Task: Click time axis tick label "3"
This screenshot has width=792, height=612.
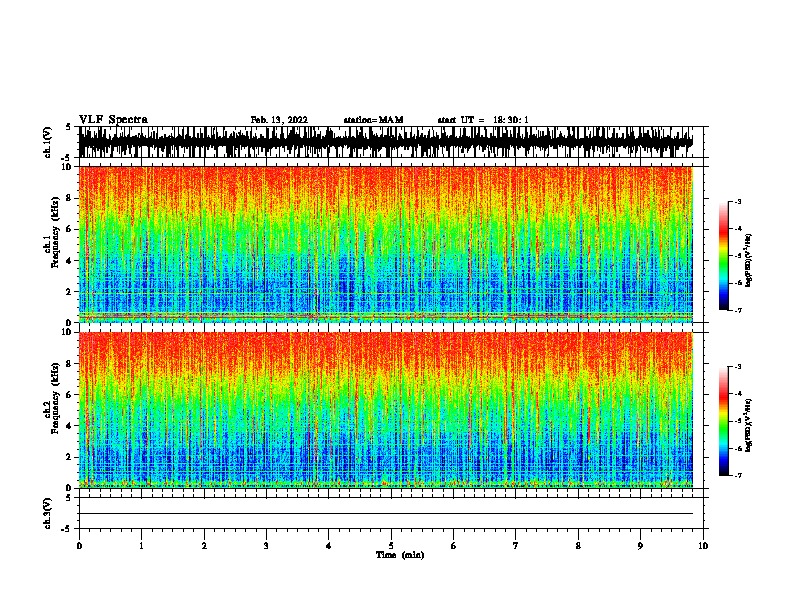Action: coord(266,546)
